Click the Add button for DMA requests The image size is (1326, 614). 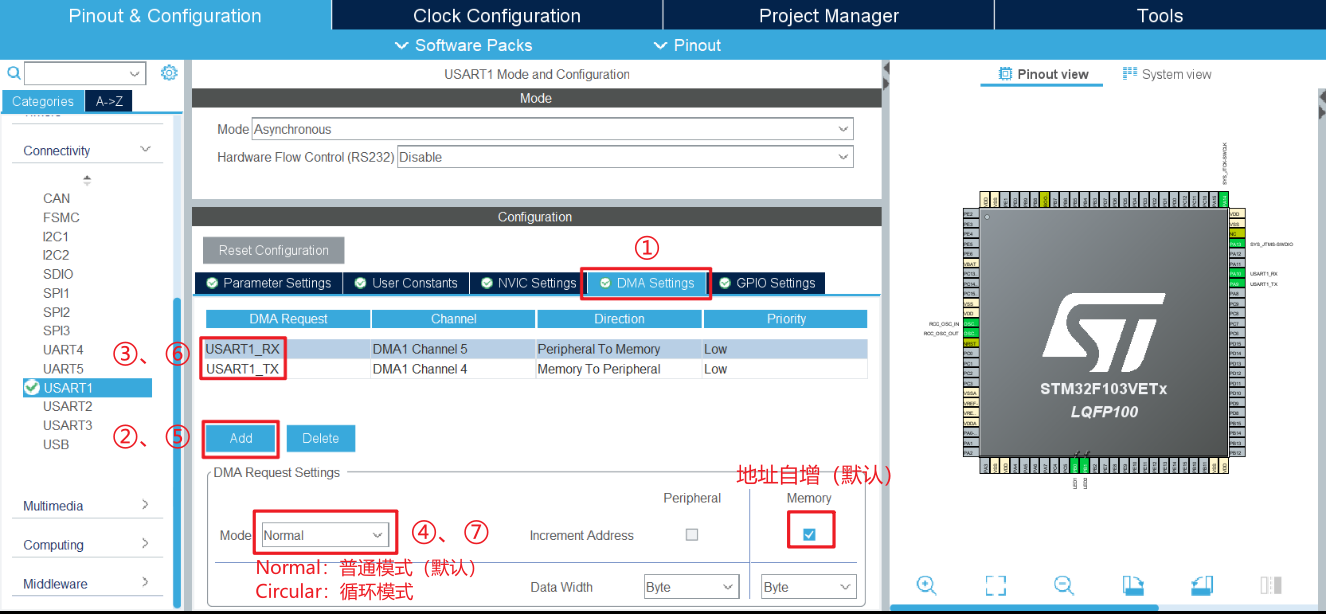click(x=240, y=438)
